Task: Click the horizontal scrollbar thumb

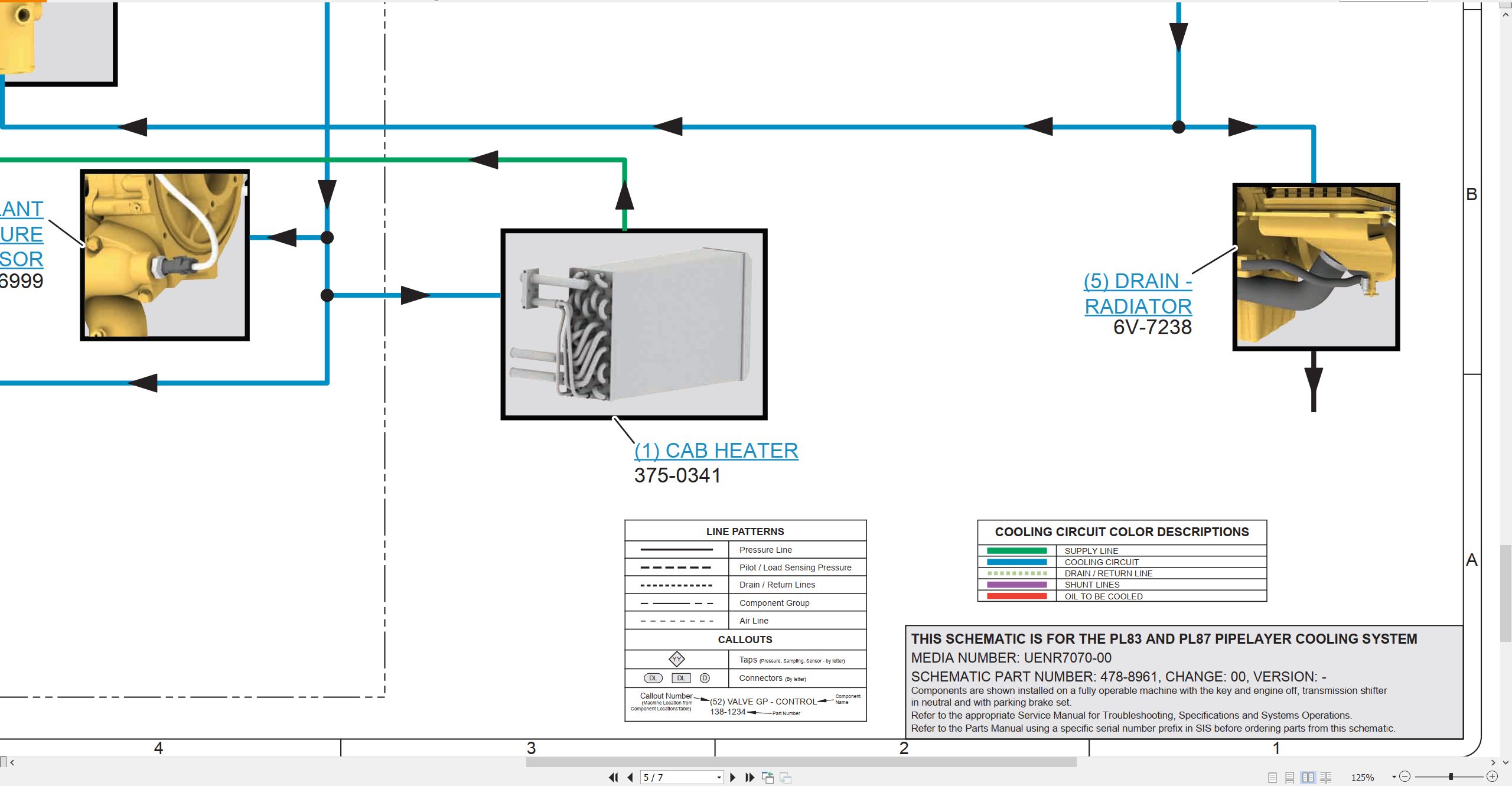Action: [801, 762]
